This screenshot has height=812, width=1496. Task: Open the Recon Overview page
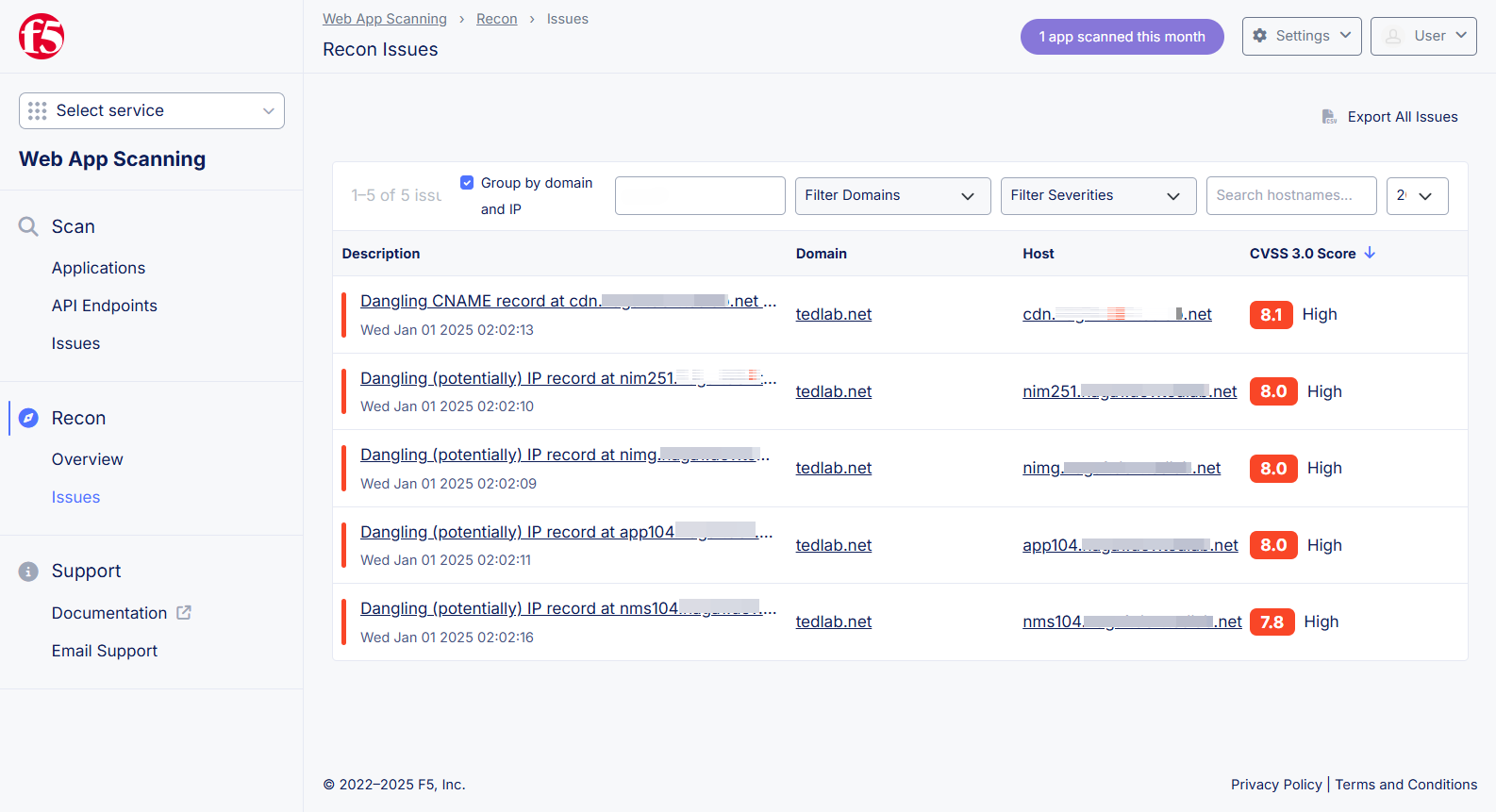click(x=87, y=459)
